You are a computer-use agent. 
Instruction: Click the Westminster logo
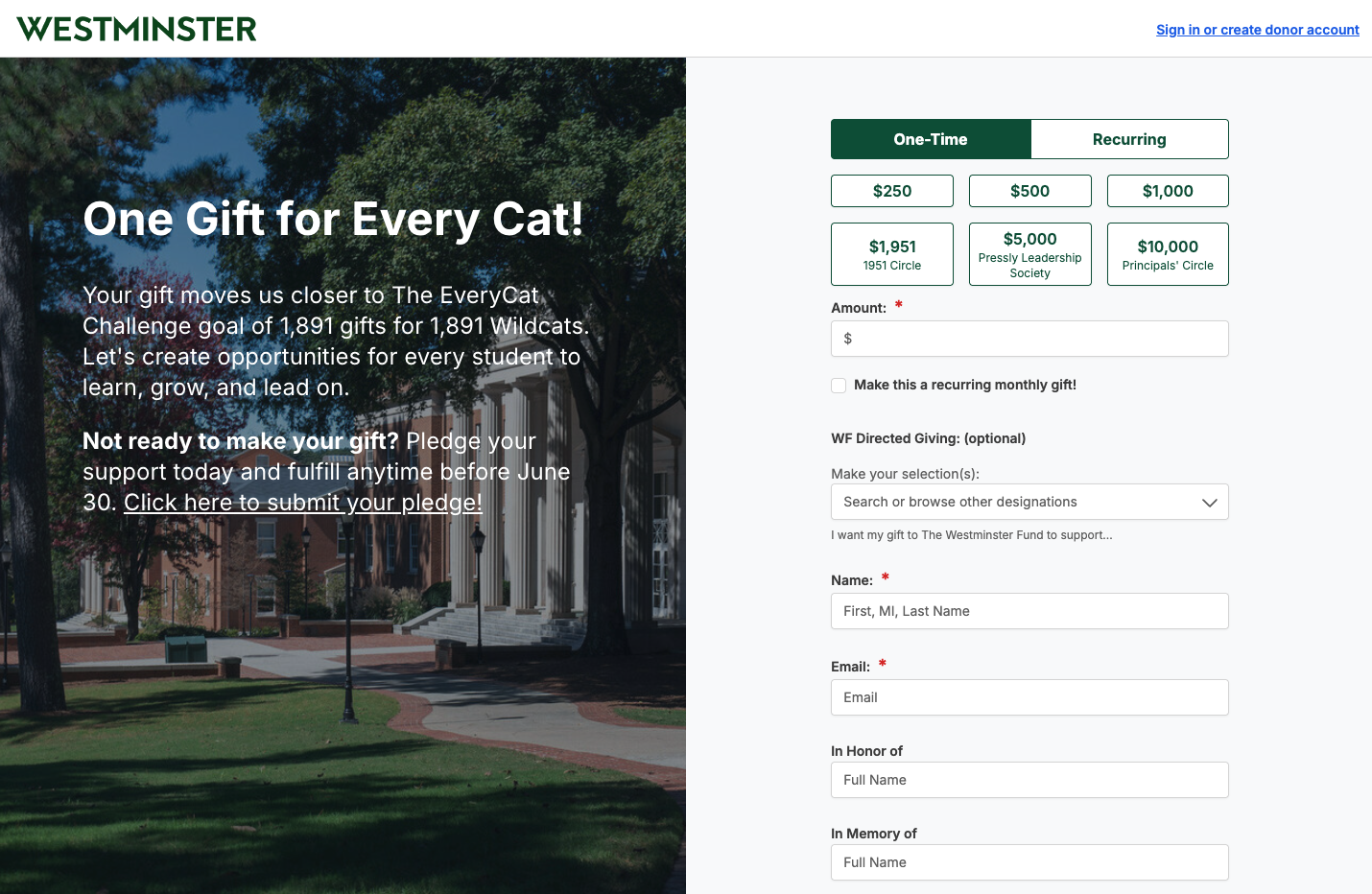click(136, 29)
